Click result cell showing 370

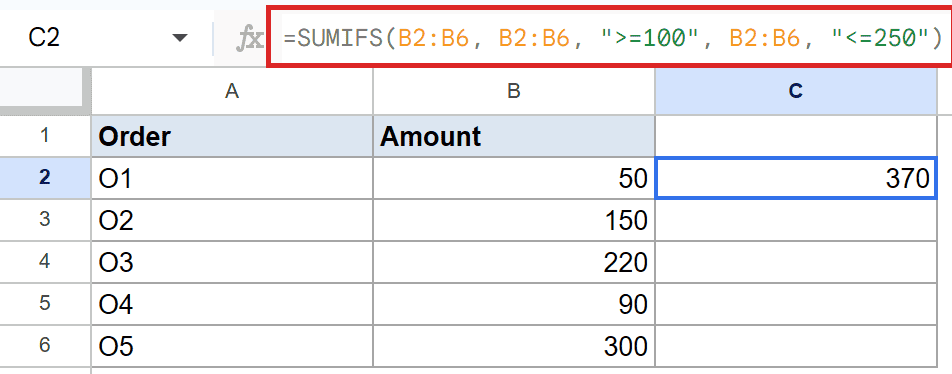795,178
